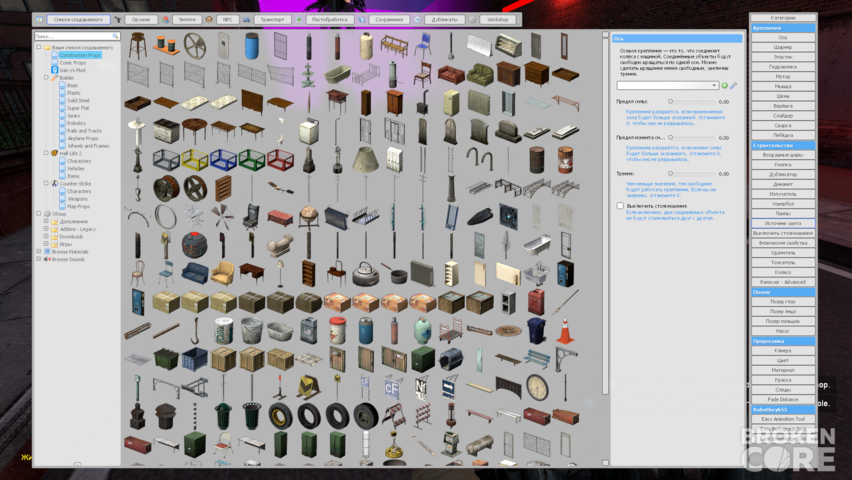Screen dimensions: 852x480
Task: Open Wheels and Frames category
Action: click(x=88, y=146)
